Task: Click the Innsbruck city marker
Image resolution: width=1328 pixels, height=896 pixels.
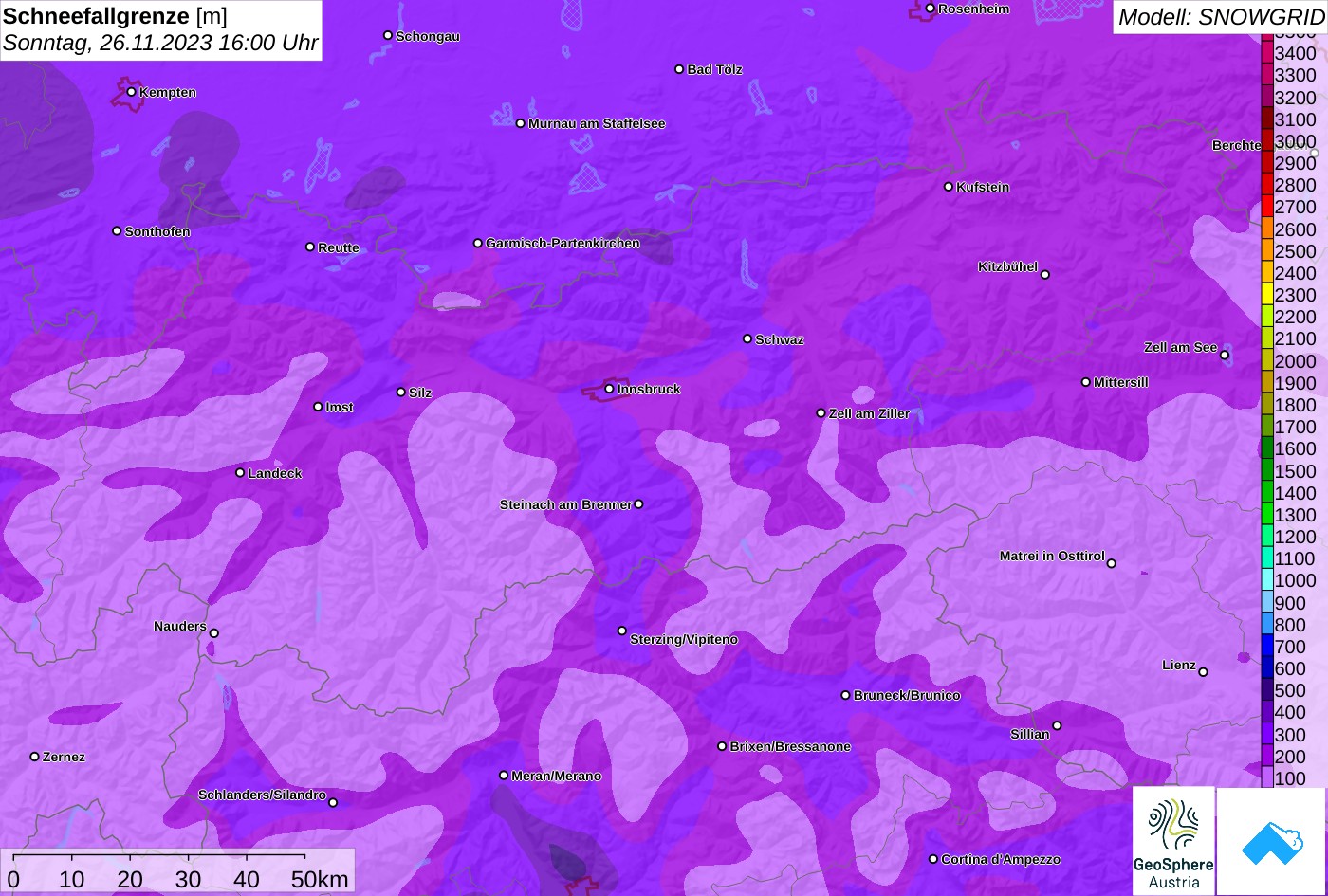Action: [609, 389]
